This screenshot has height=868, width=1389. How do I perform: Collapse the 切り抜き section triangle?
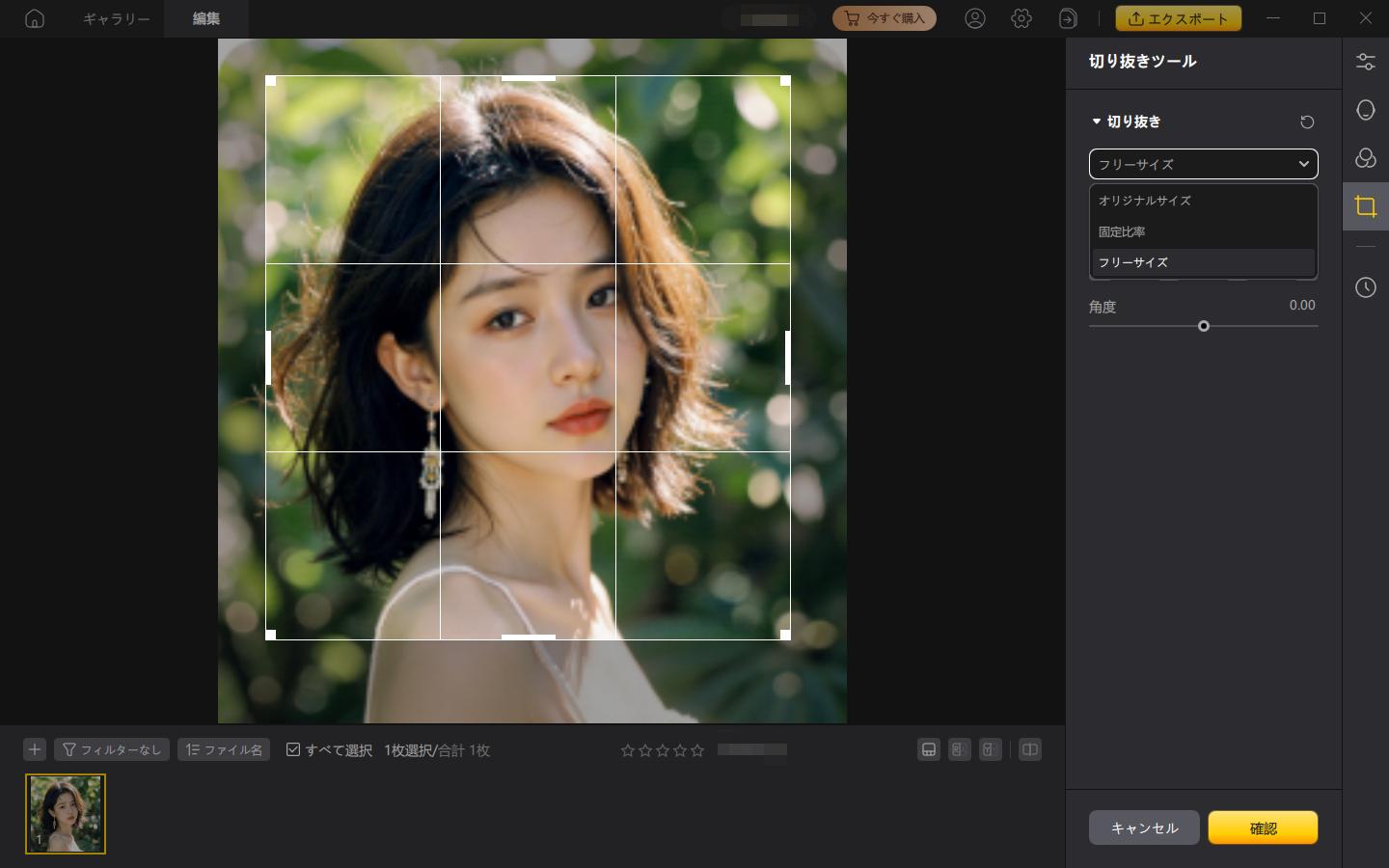click(1097, 122)
